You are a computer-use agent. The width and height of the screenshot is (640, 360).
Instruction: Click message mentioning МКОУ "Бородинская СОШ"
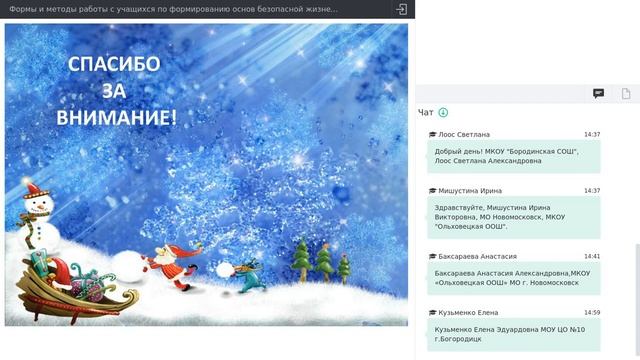514,156
